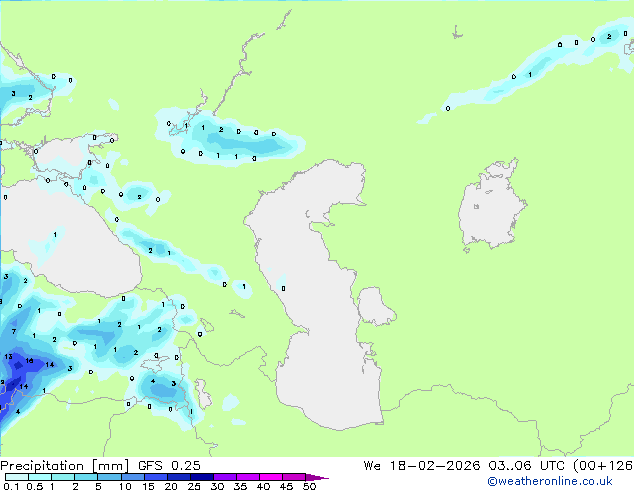Click the 20–25 mm dark blue legend box
The width and height of the screenshot is (634, 490).
179,477
